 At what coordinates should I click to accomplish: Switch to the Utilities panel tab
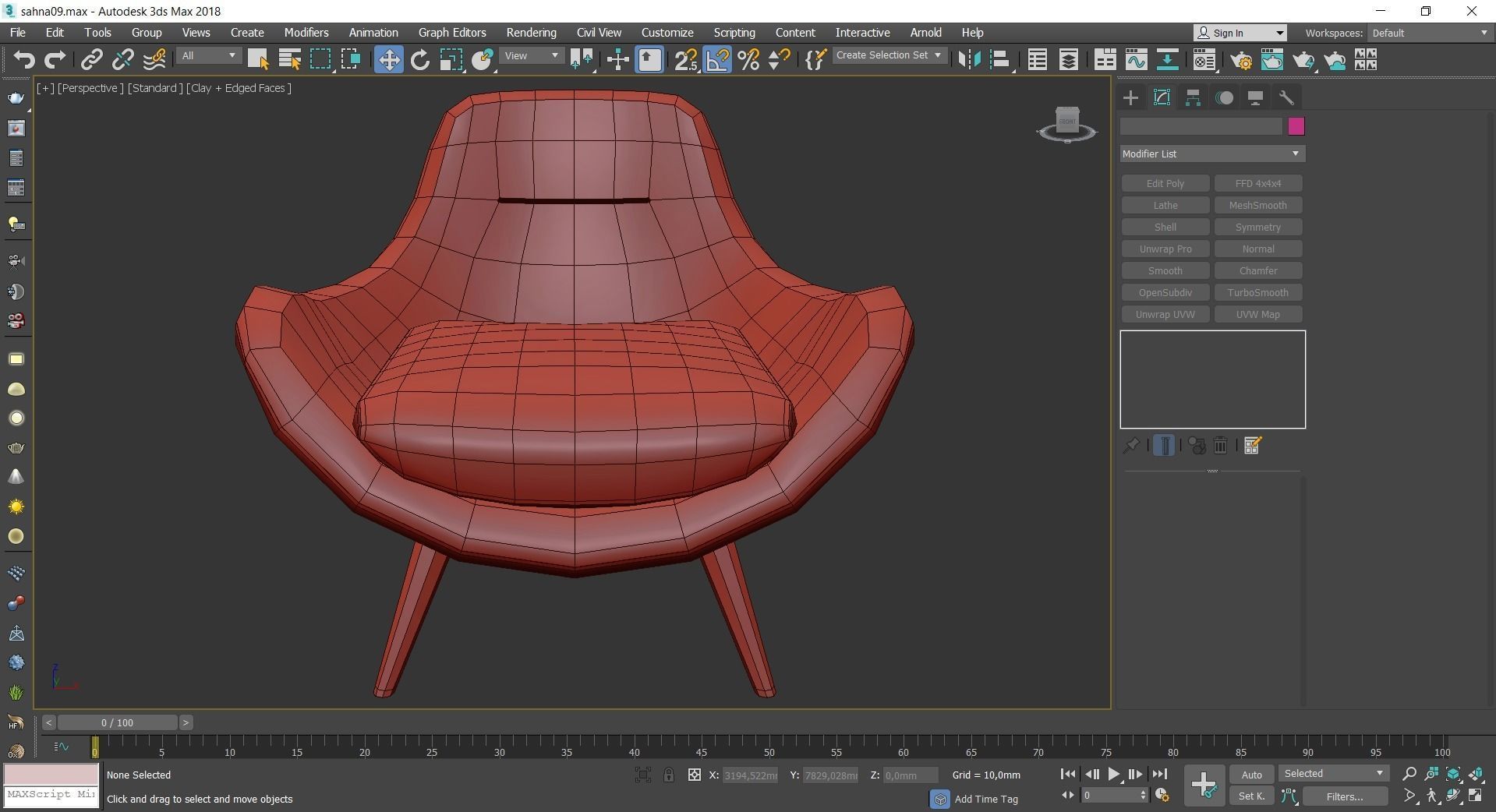pos(1286,97)
